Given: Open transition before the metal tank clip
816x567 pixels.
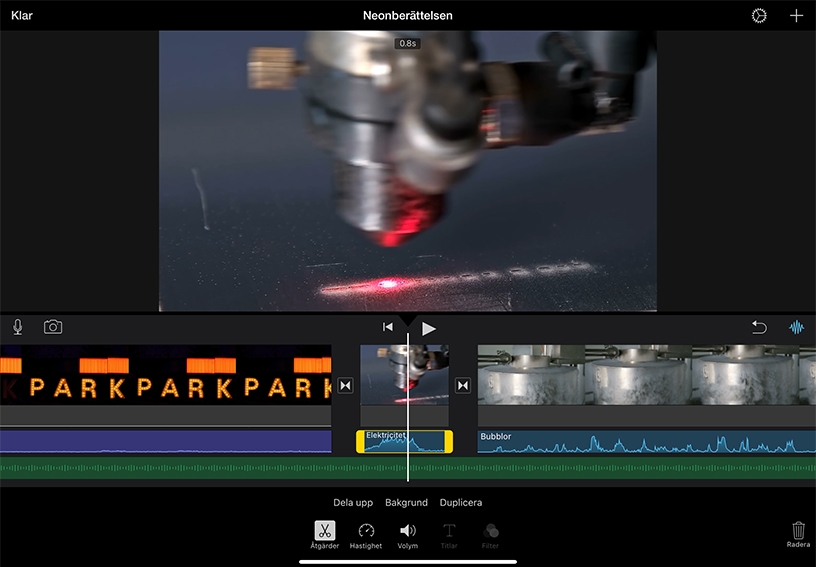Looking at the screenshot, I should (463, 385).
